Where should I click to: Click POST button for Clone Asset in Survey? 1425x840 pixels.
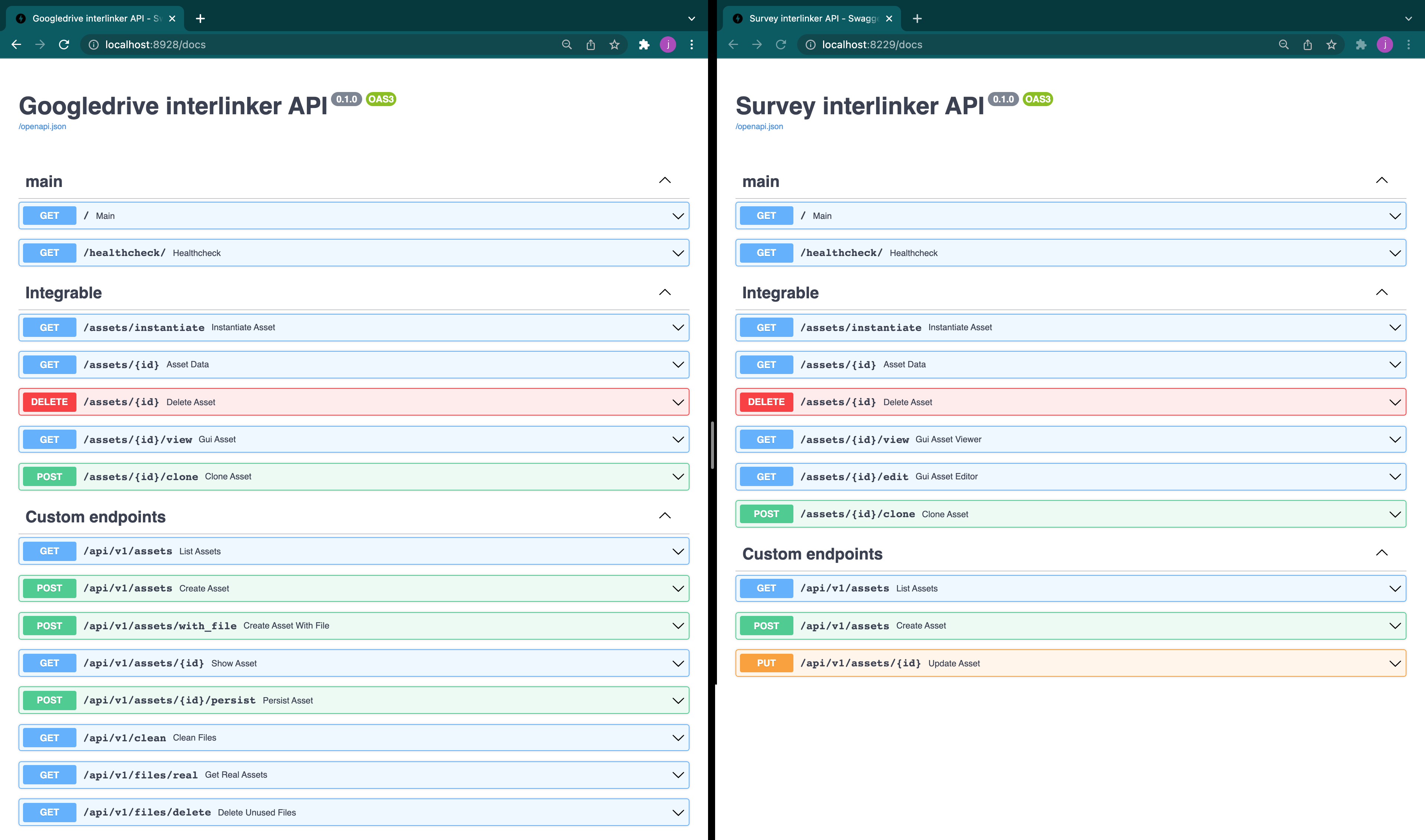click(x=766, y=514)
